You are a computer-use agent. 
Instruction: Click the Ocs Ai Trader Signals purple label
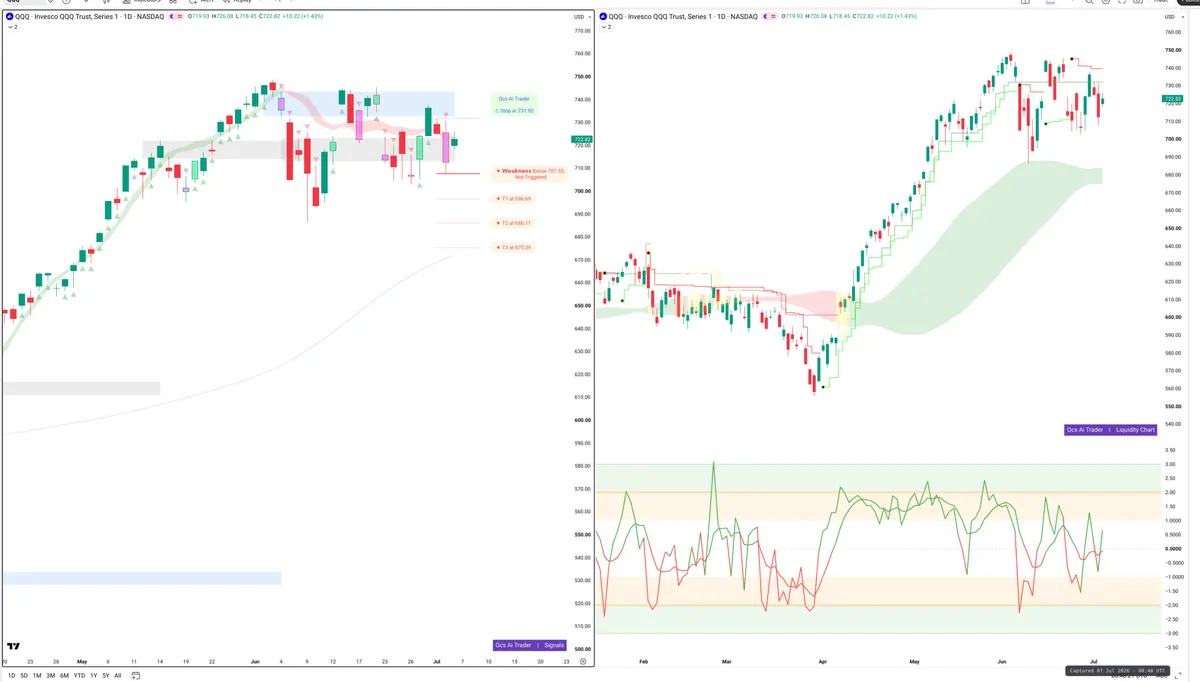click(529, 645)
